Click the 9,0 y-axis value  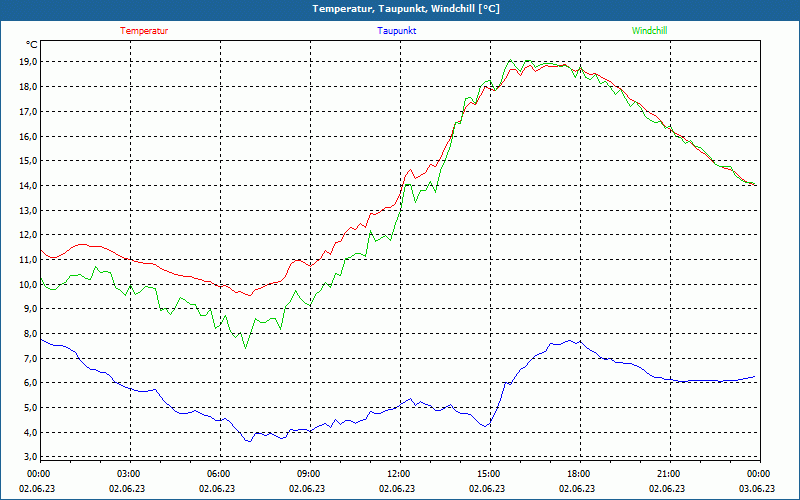click(x=31, y=309)
